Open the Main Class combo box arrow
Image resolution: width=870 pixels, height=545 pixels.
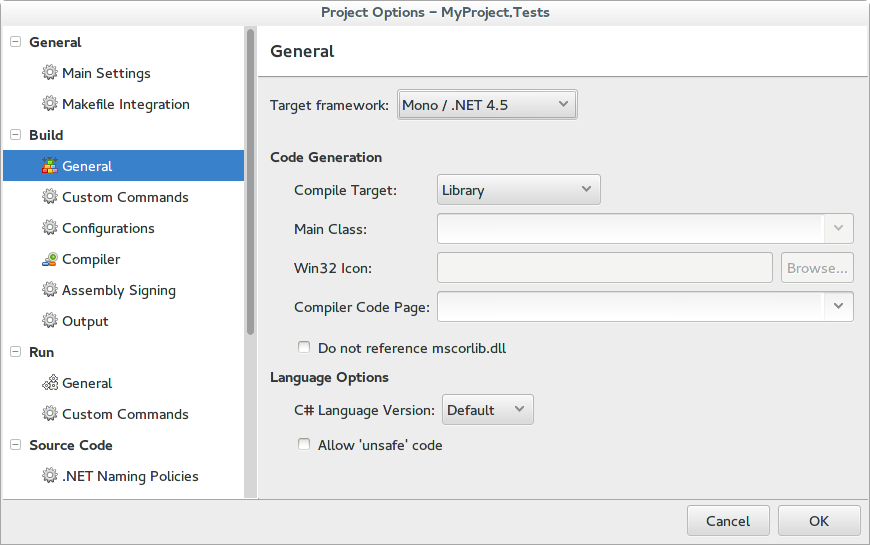[x=838, y=228]
